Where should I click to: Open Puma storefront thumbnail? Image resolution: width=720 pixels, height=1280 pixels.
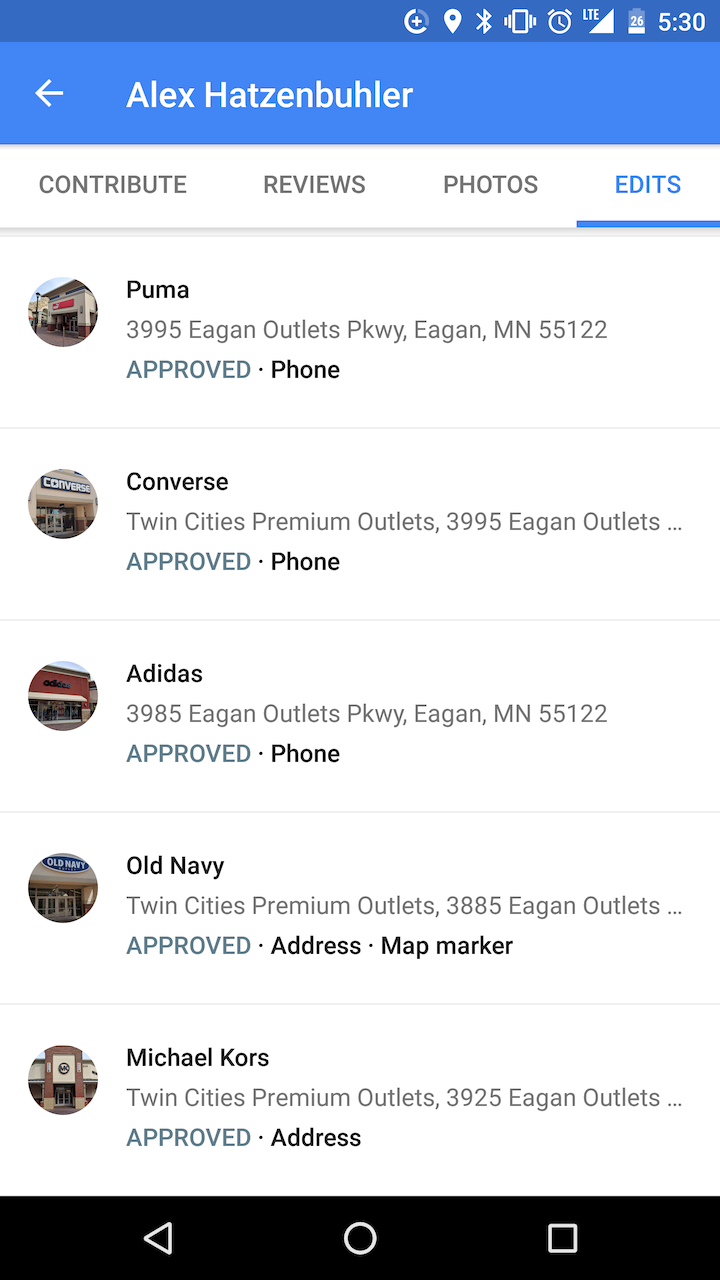pos(63,312)
